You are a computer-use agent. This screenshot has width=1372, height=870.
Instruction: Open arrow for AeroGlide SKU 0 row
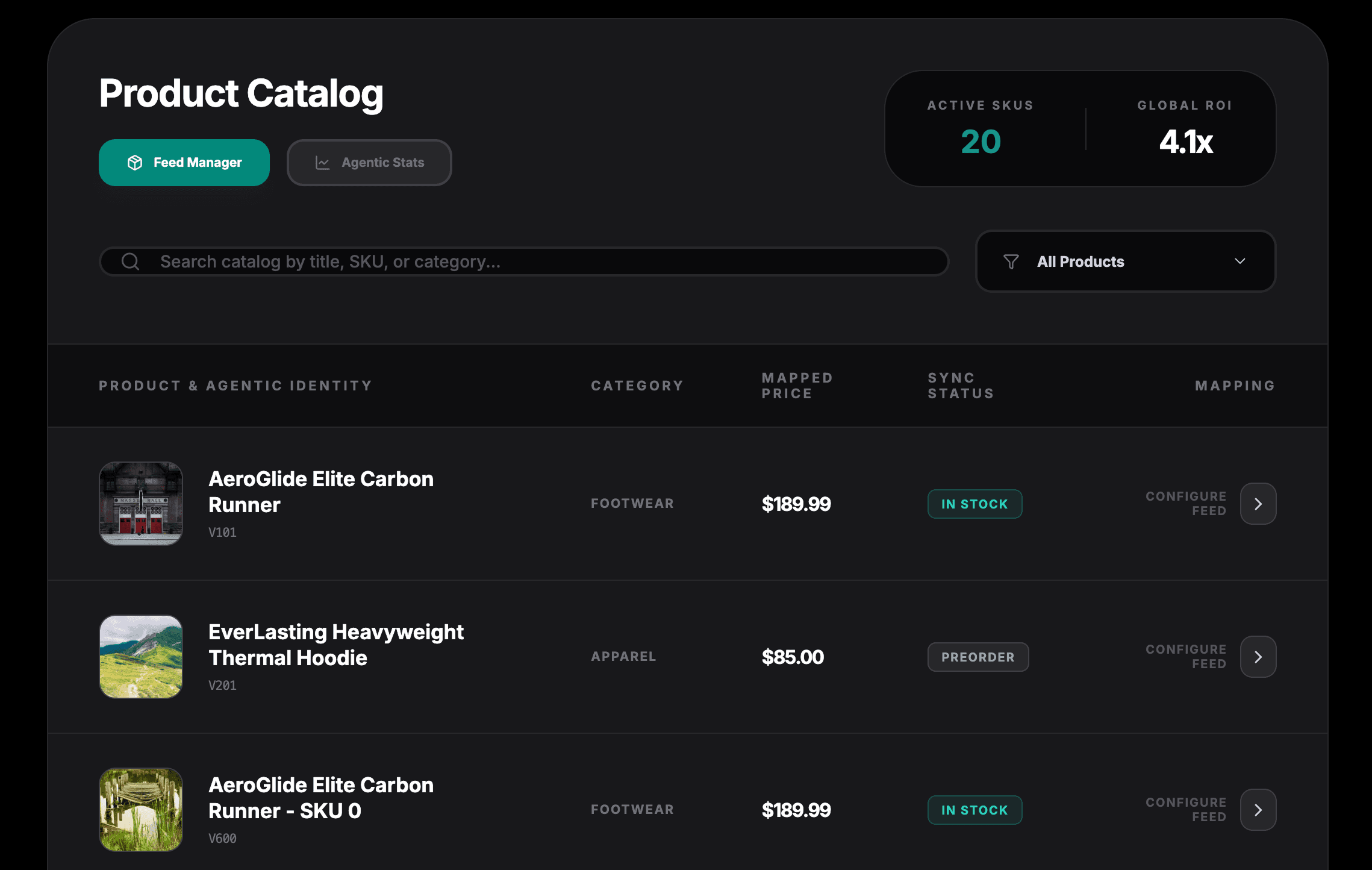tap(1258, 810)
